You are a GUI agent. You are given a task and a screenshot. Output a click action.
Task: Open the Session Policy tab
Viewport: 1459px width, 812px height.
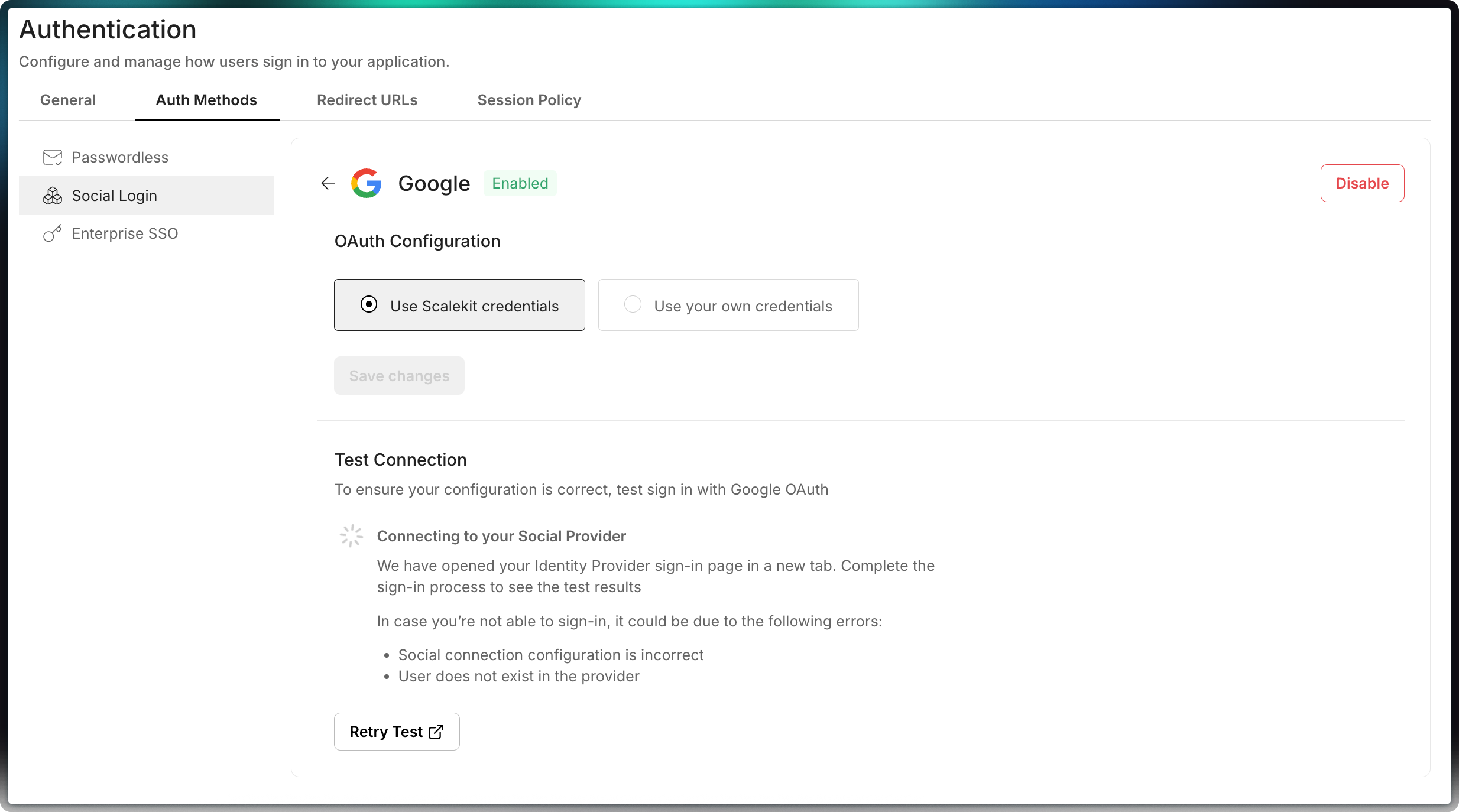point(529,100)
